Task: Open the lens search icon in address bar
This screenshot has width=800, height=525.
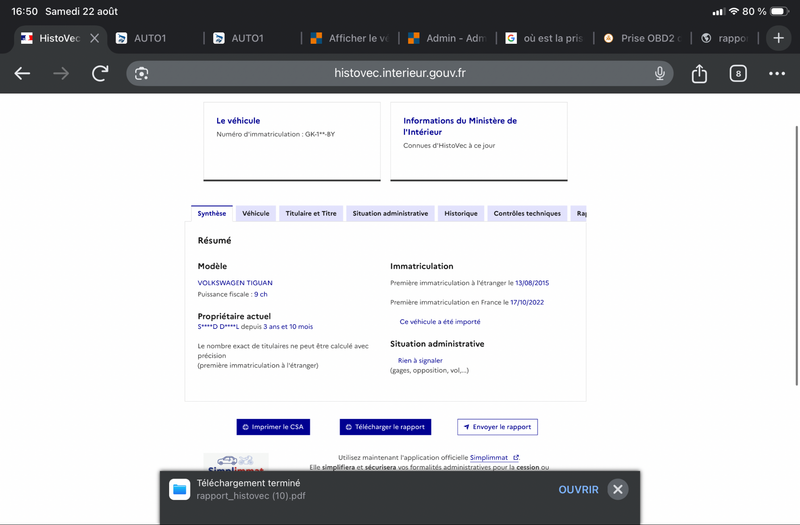Action: pyautogui.click(x=141, y=73)
